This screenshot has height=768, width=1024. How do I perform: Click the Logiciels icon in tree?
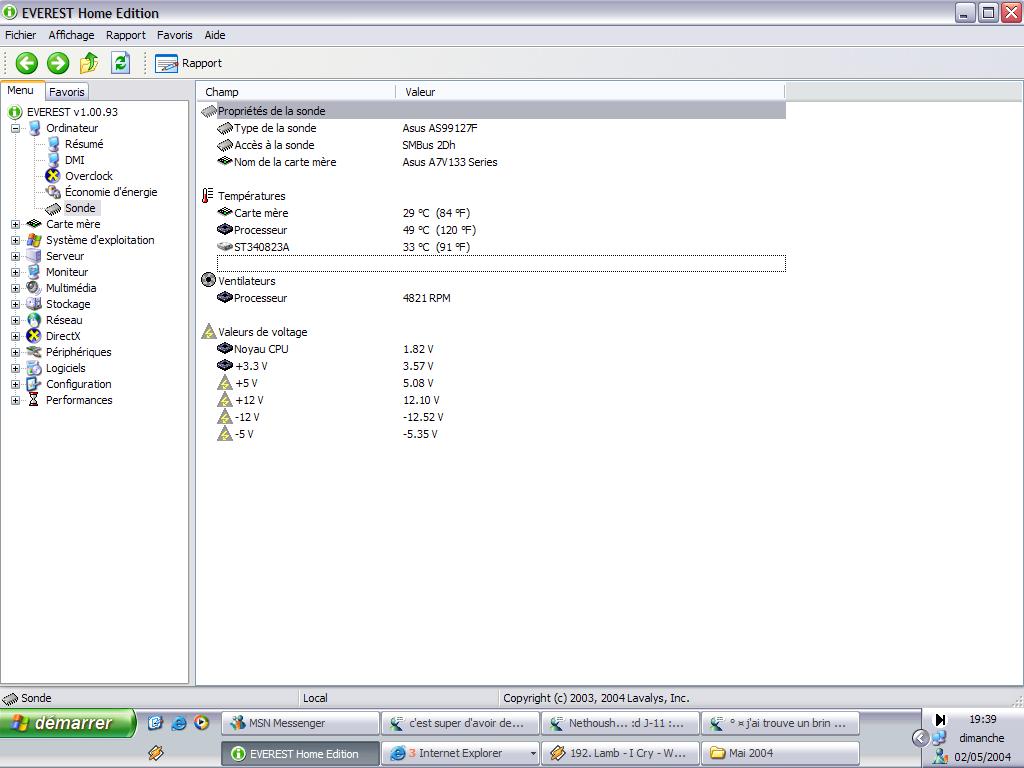[x=34, y=368]
